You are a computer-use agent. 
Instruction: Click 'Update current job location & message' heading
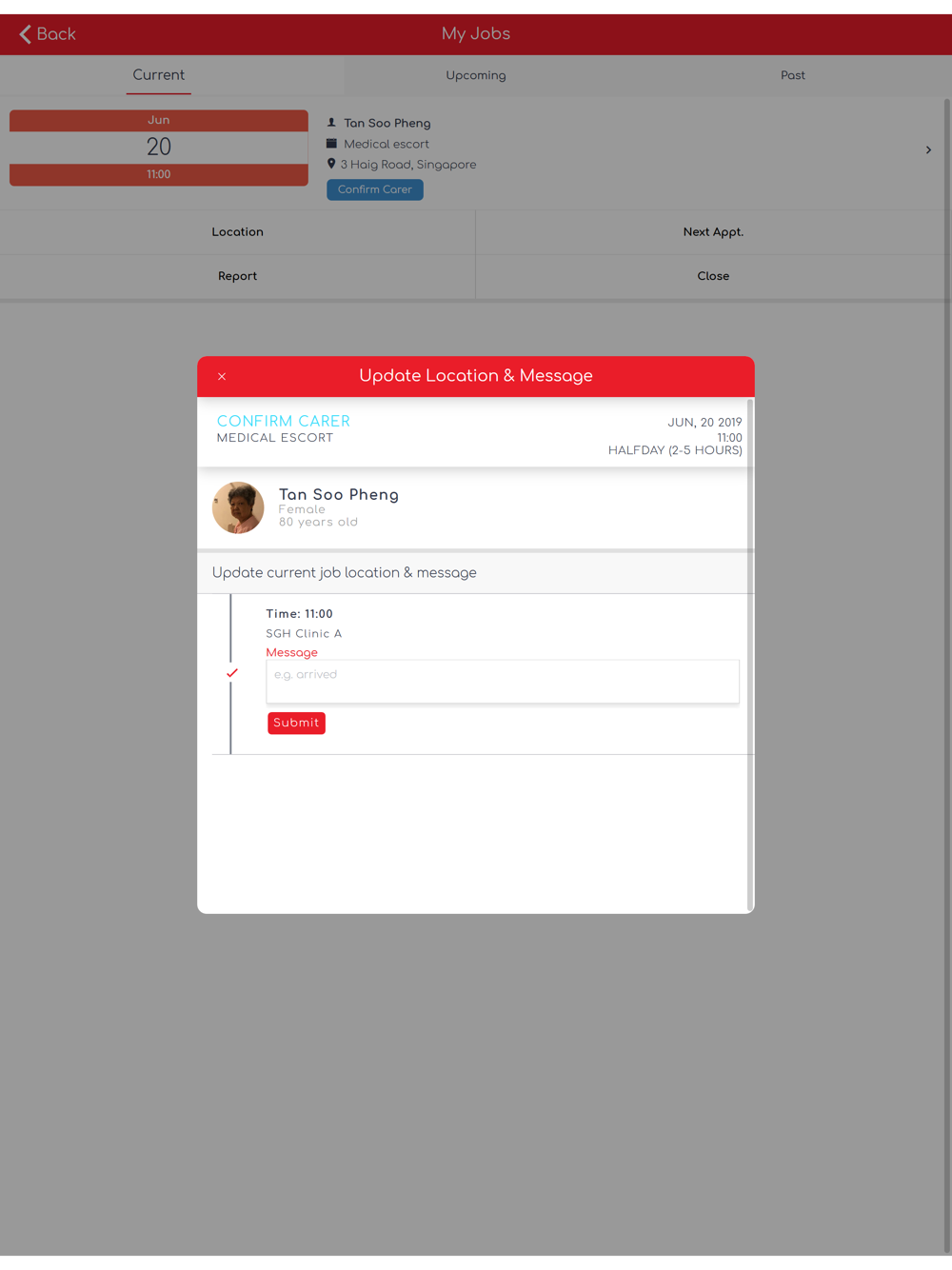[345, 573]
